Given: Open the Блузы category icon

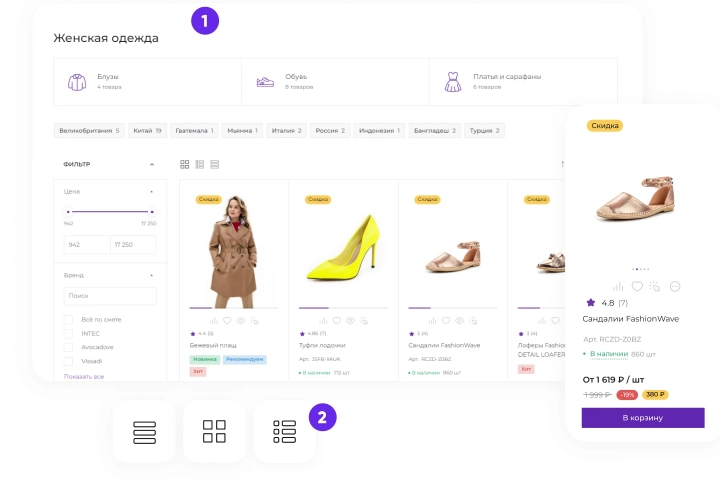Looking at the screenshot, I should pos(77,82).
